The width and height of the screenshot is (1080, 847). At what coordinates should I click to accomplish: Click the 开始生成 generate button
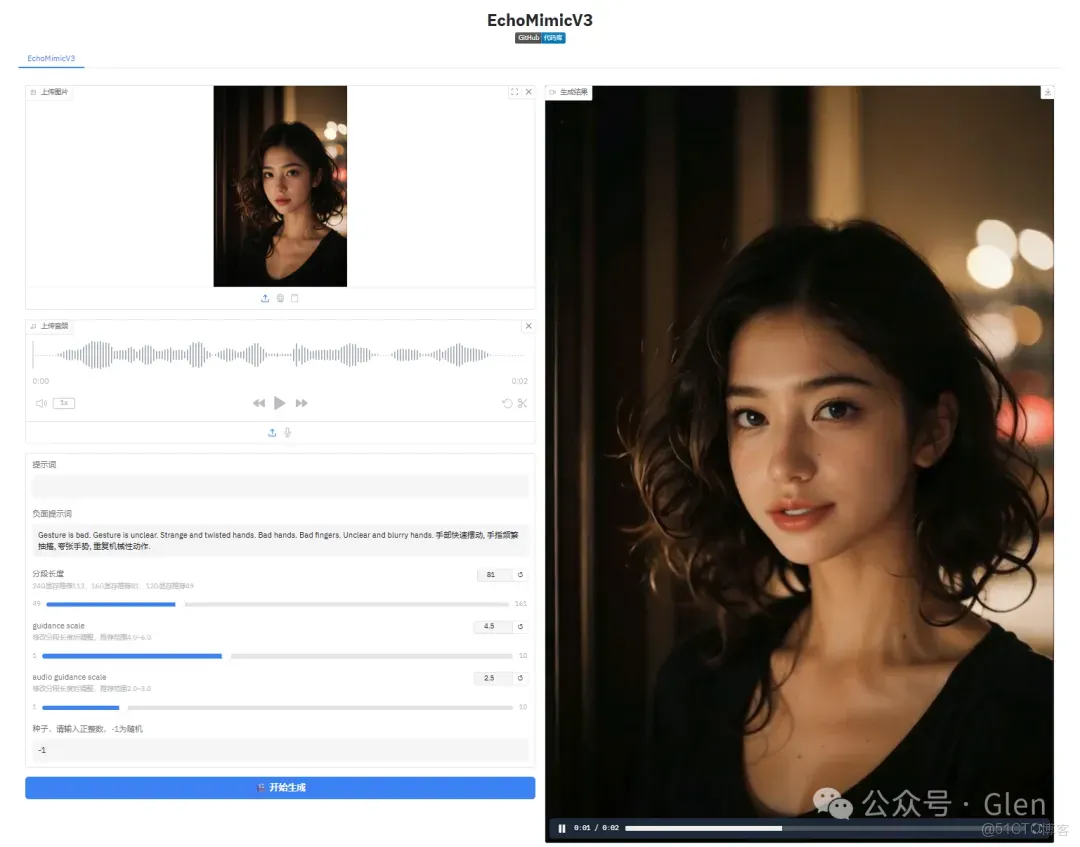pos(280,788)
